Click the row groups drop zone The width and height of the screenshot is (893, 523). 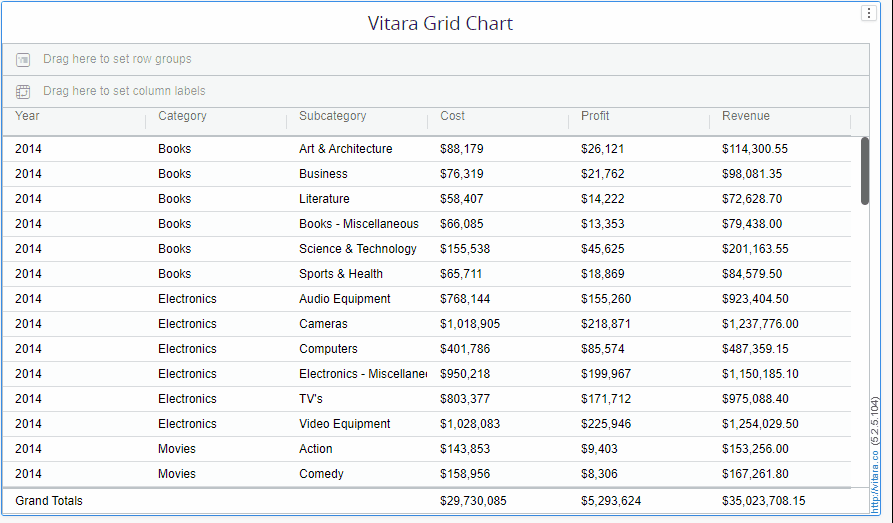(x=435, y=60)
